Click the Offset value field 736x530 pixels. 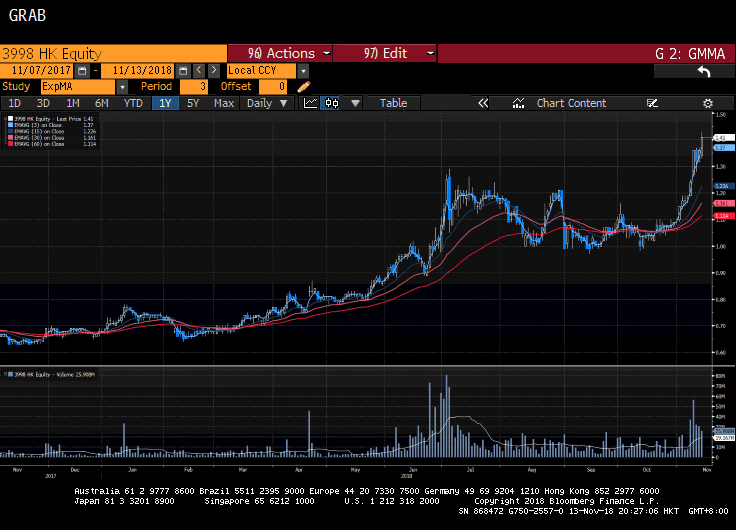point(273,87)
